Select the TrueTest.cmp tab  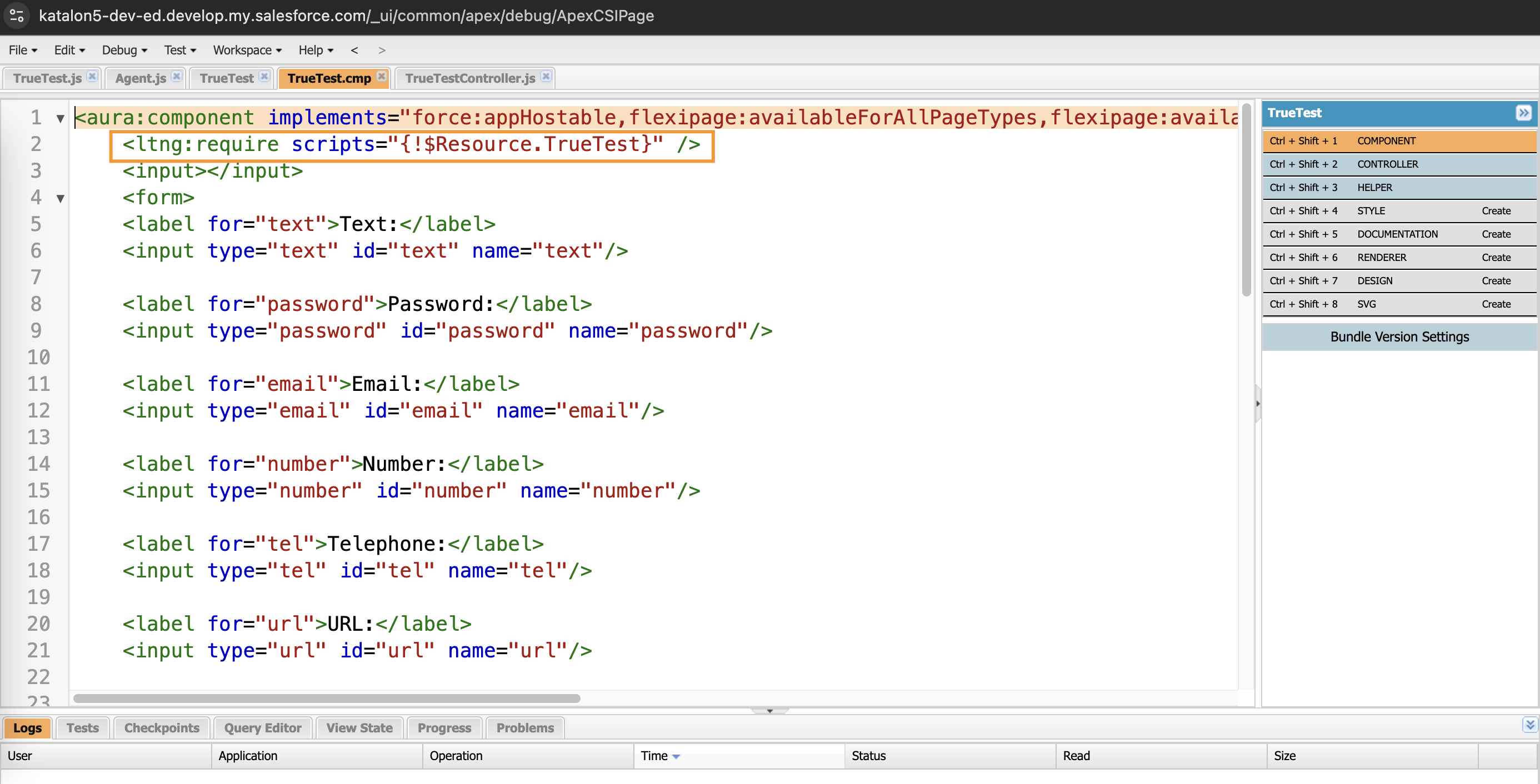(329, 78)
